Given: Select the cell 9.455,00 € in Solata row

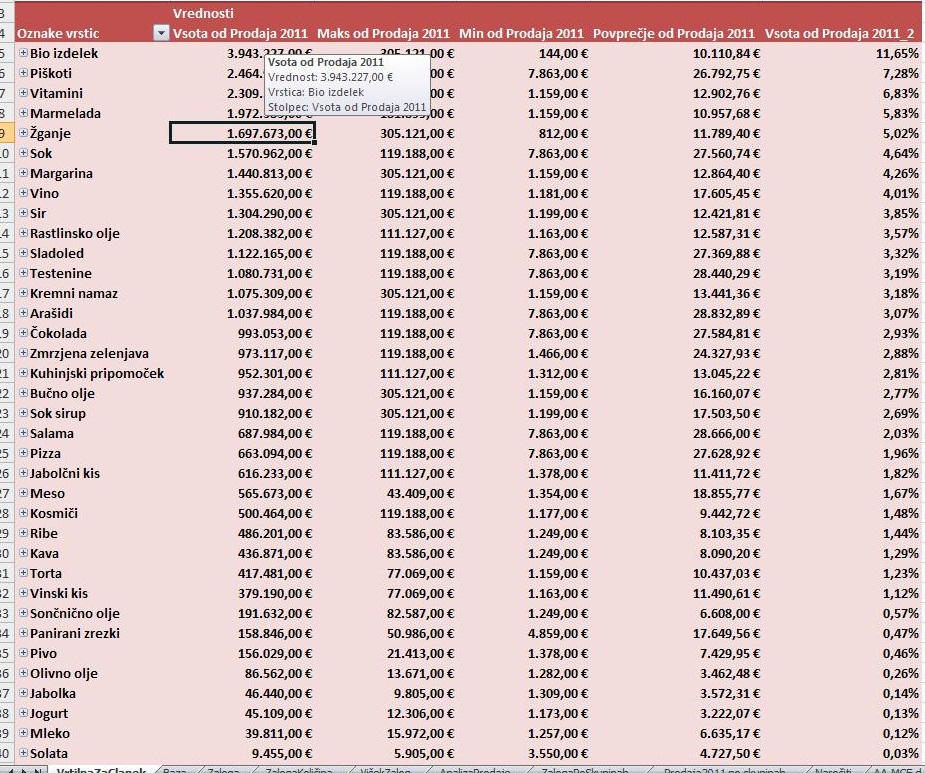Looking at the screenshot, I should coord(242,754).
